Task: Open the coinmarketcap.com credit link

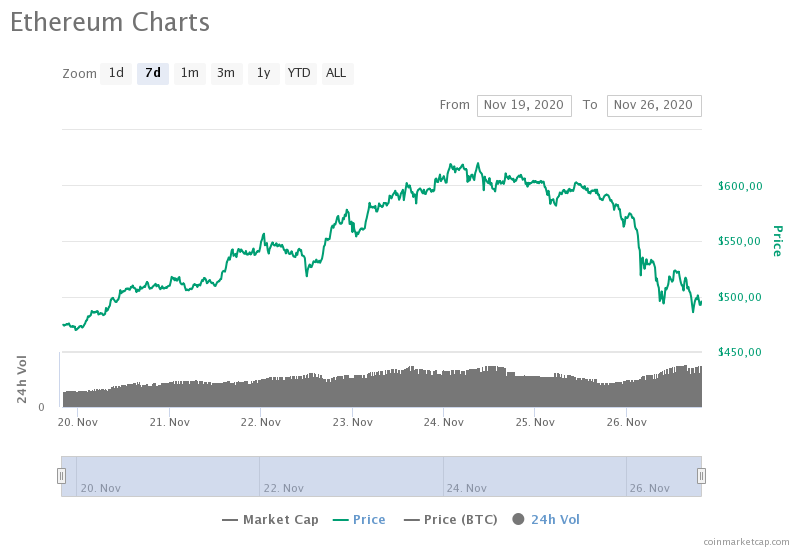Action: coord(746,541)
